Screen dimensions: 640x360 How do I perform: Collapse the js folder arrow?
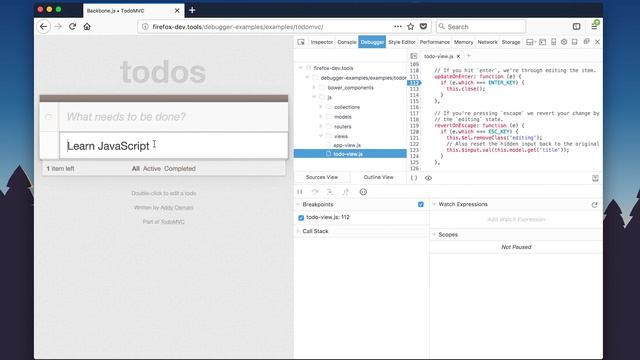coord(314,97)
